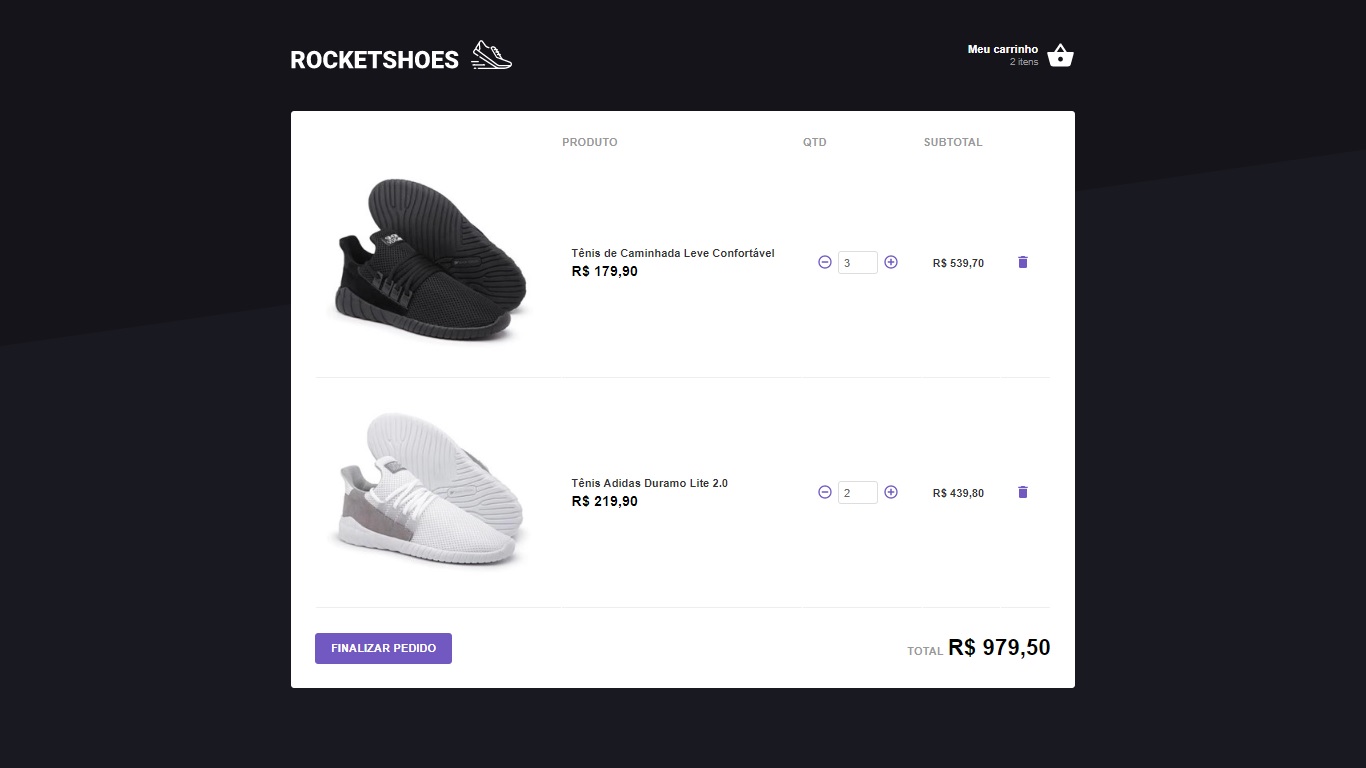Click the FINALIZAR PEDIDO button
The width and height of the screenshot is (1366, 768).
tap(383, 648)
